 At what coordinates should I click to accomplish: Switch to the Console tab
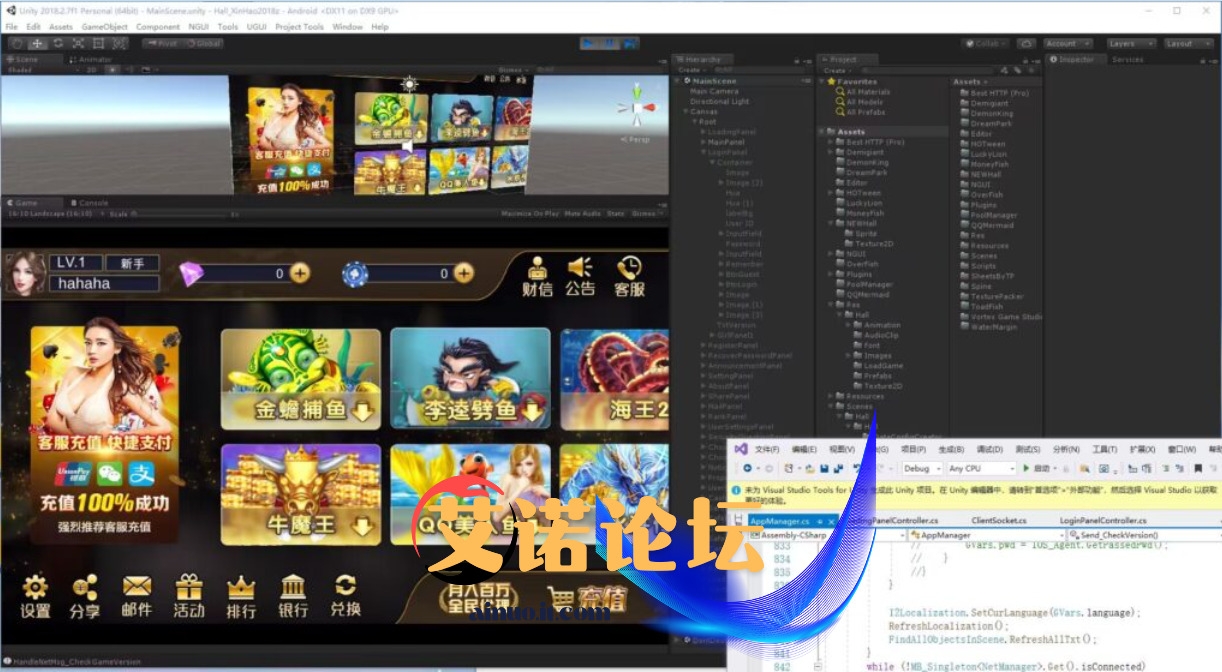coord(89,202)
